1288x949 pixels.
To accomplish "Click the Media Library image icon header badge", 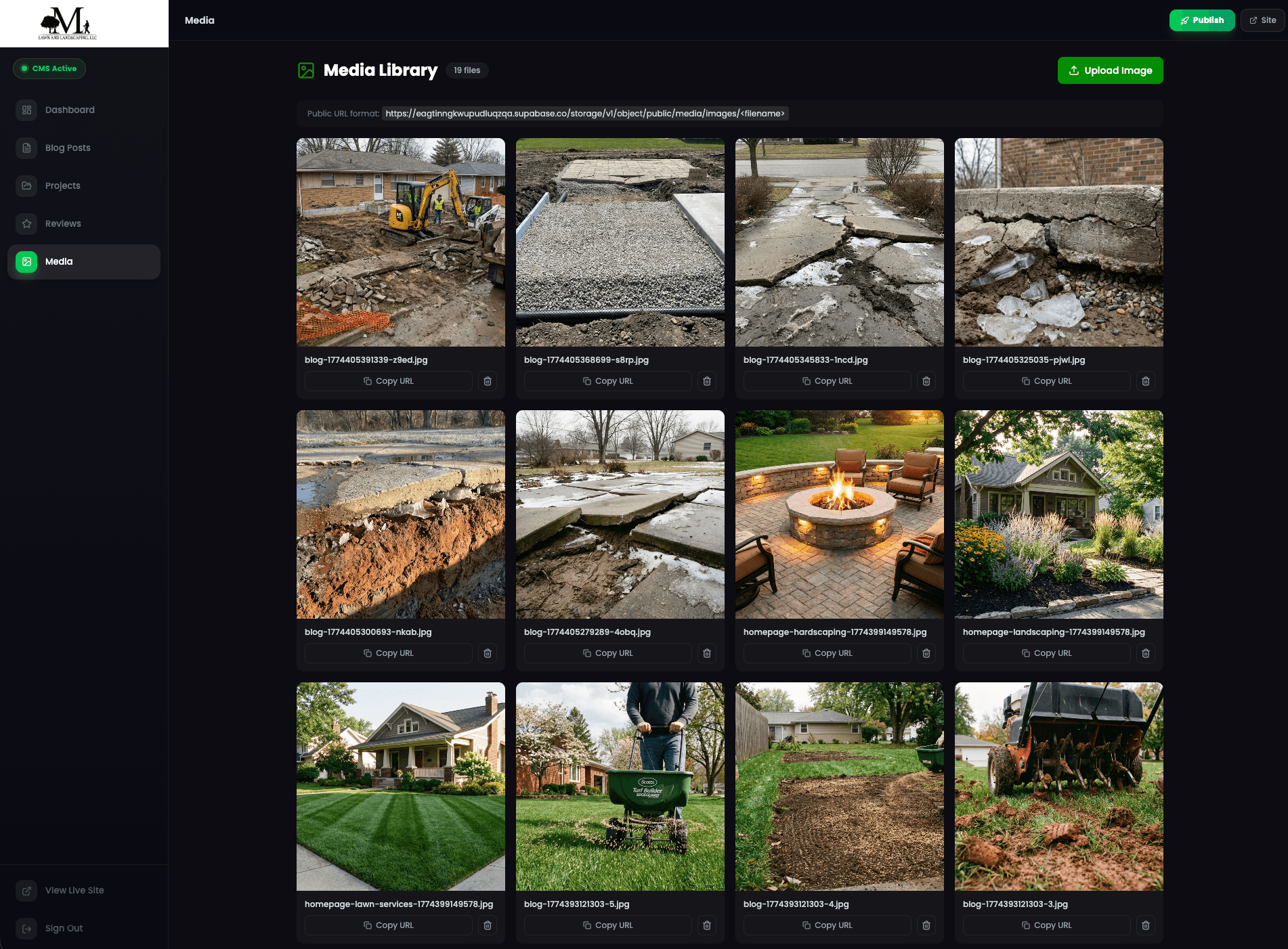I will (x=307, y=70).
